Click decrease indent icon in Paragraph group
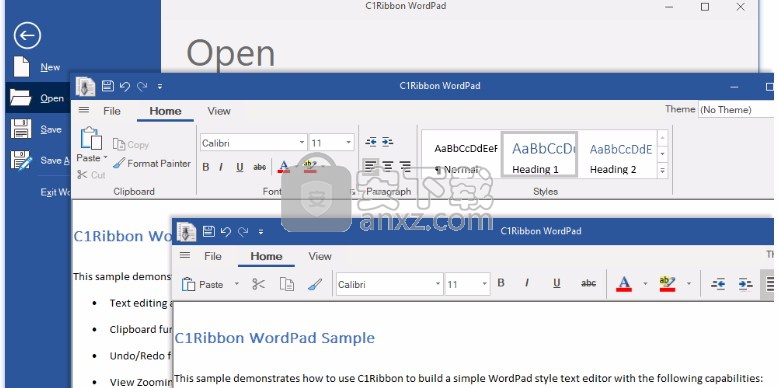The image size is (778, 388). [x=371, y=142]
